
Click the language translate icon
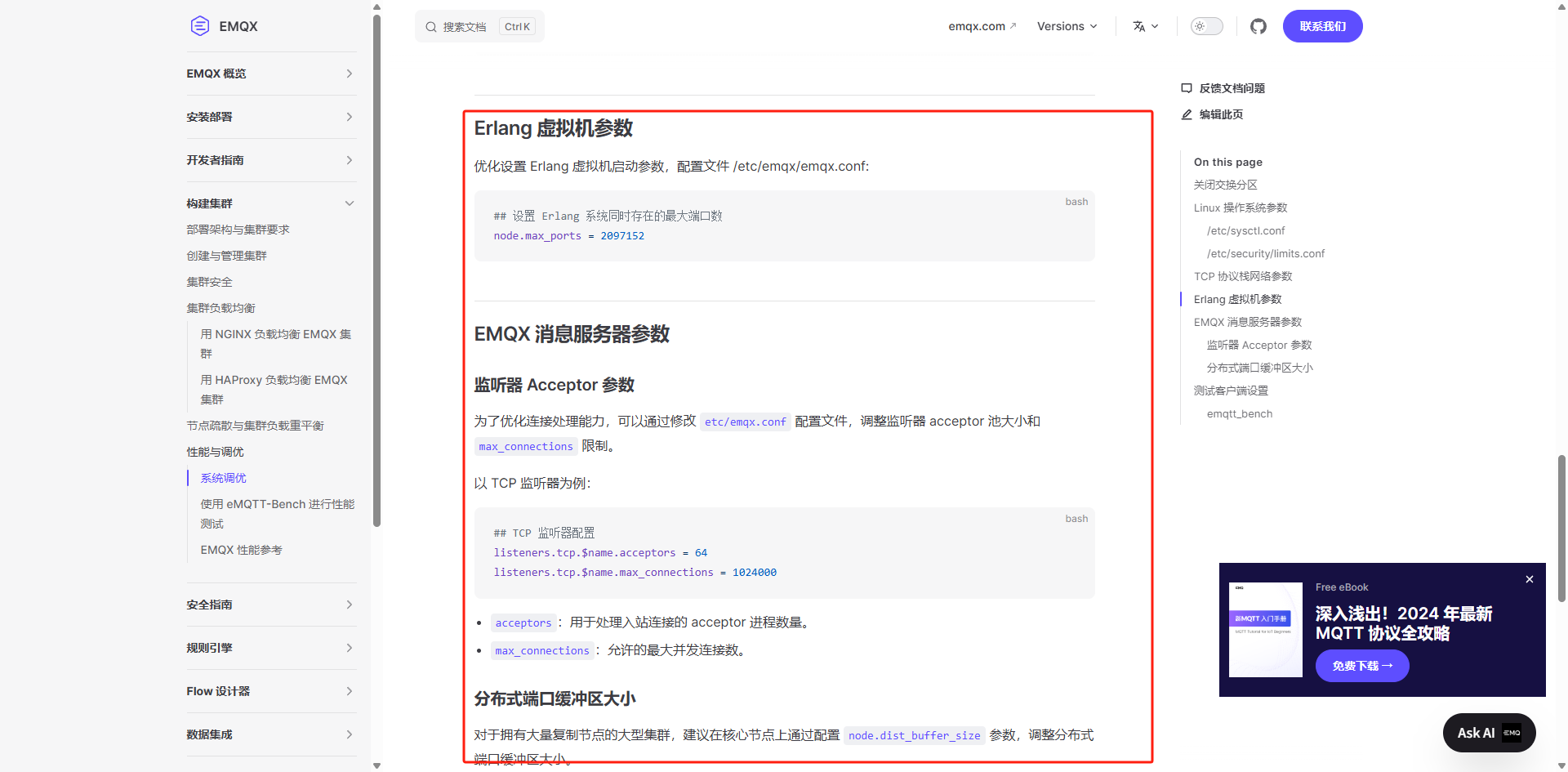click(x=1139, y=26)
